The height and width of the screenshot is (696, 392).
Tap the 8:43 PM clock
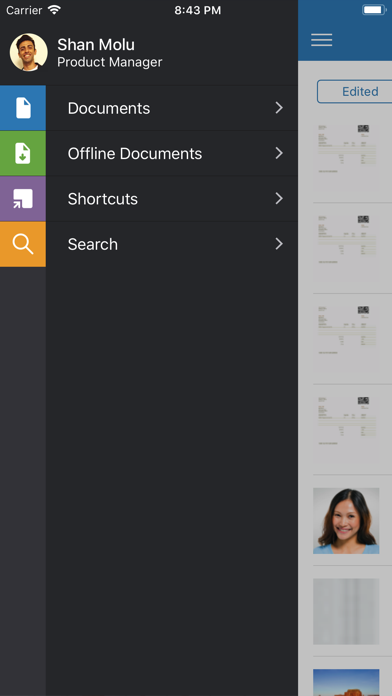click(197, 11)
